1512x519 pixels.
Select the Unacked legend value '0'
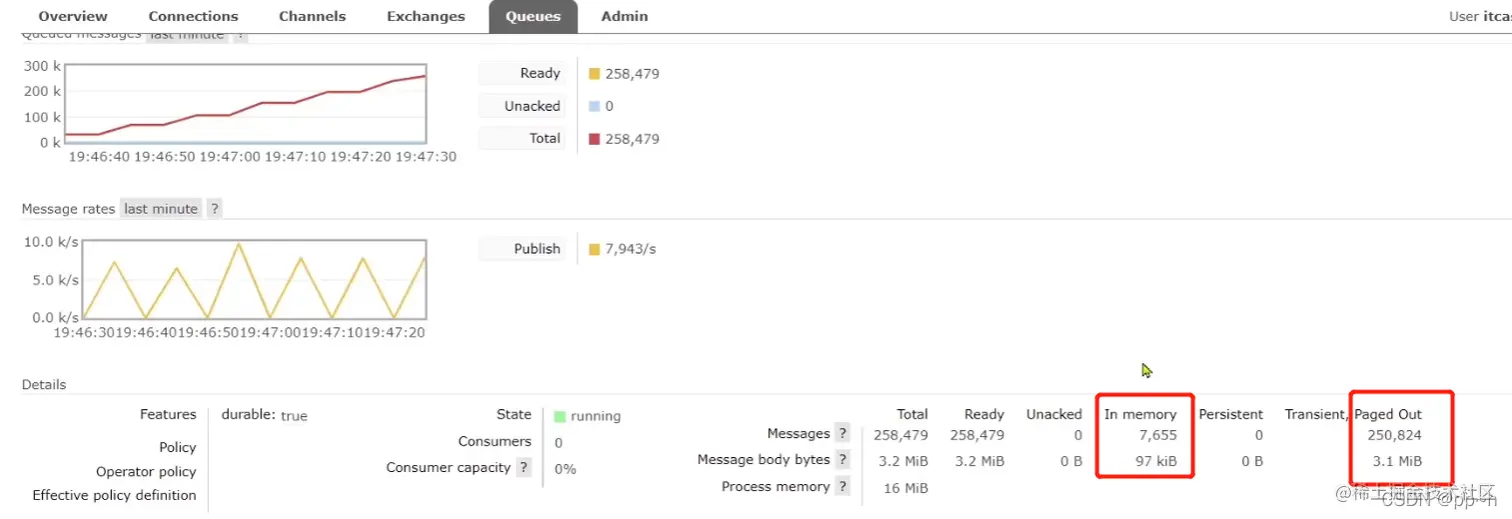coord(609,106)
